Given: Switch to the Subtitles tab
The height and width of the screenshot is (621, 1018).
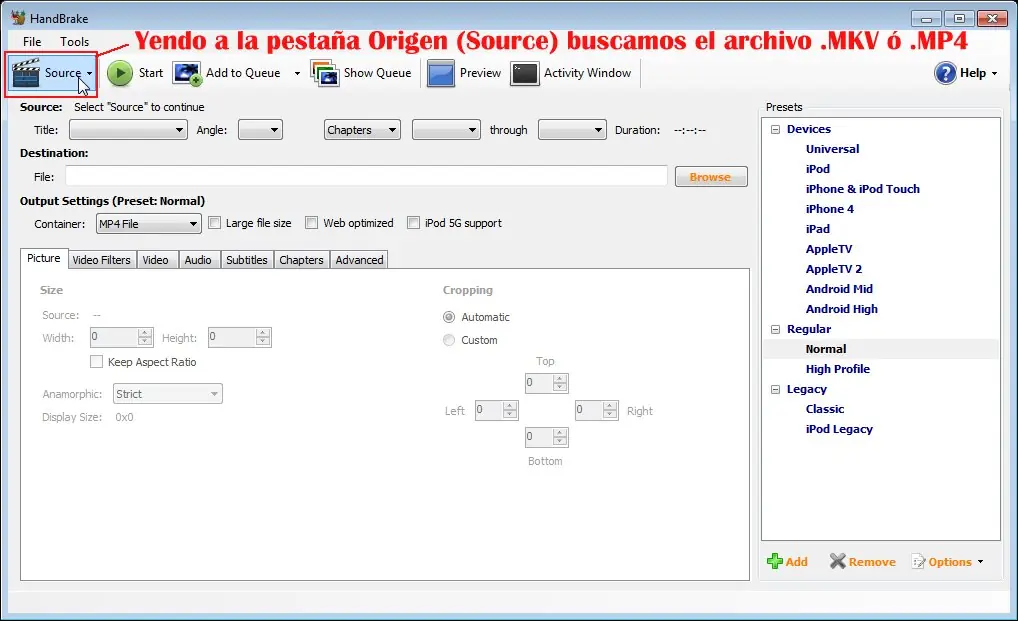Looking at the screenshot, I should tap(247, 260).
